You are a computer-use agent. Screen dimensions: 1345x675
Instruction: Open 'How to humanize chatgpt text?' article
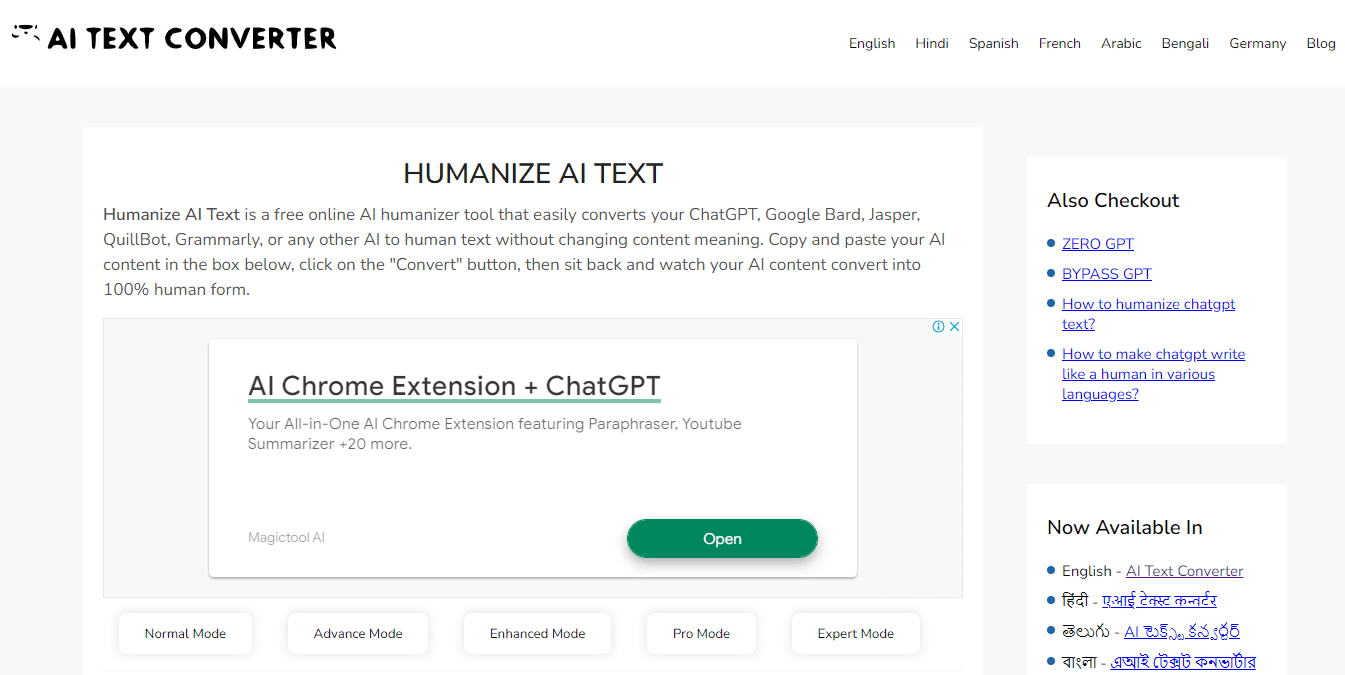coord(1148,313)
